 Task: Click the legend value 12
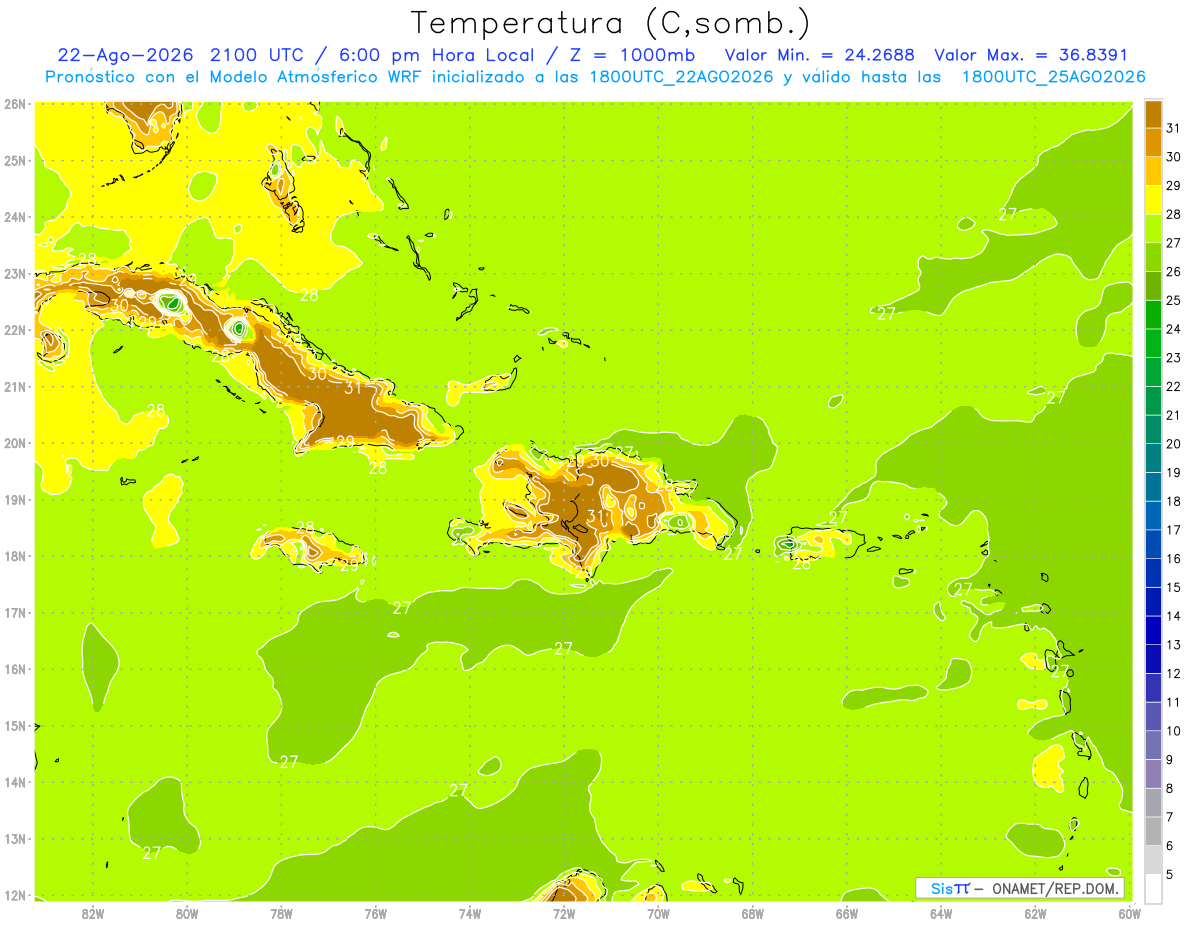(x=1174, y=673)
